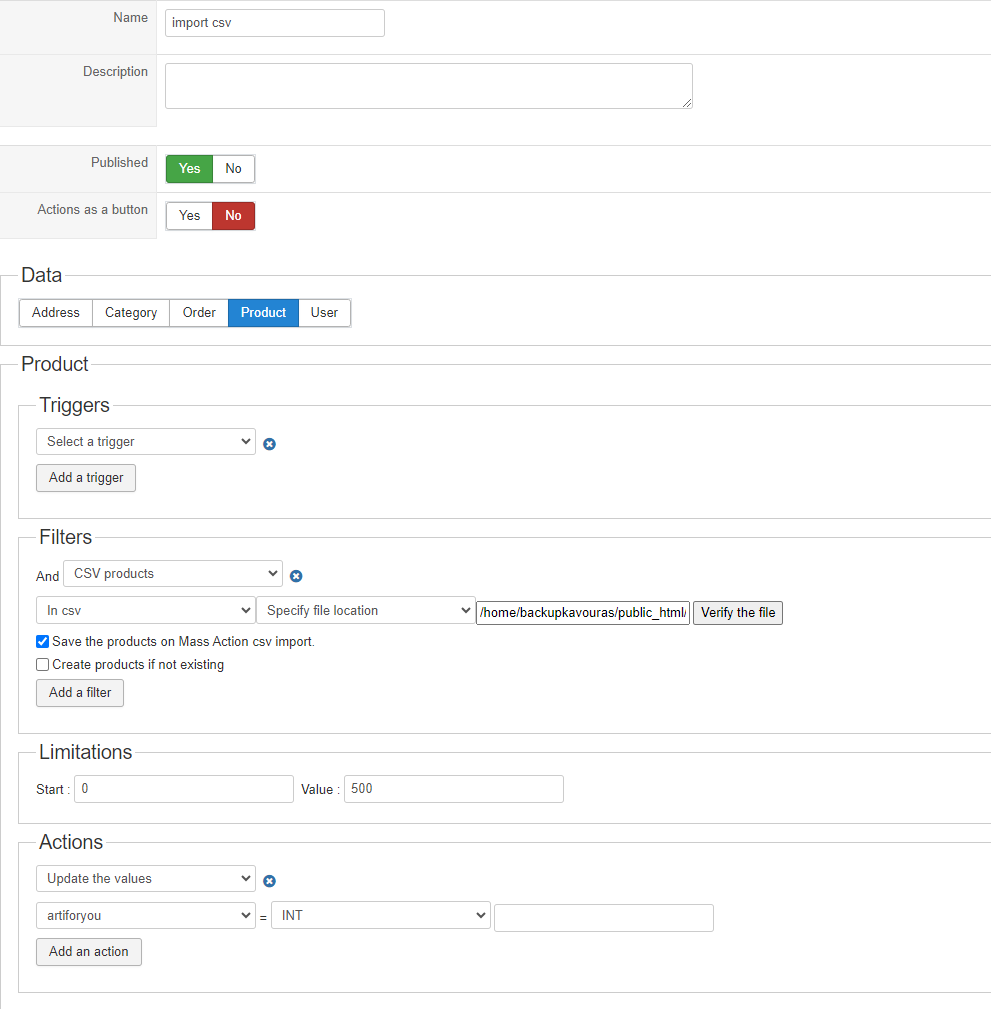Switch to the Category data tab
The width and height of the screenshot is (991, 1009).
[x=131, y=313]
